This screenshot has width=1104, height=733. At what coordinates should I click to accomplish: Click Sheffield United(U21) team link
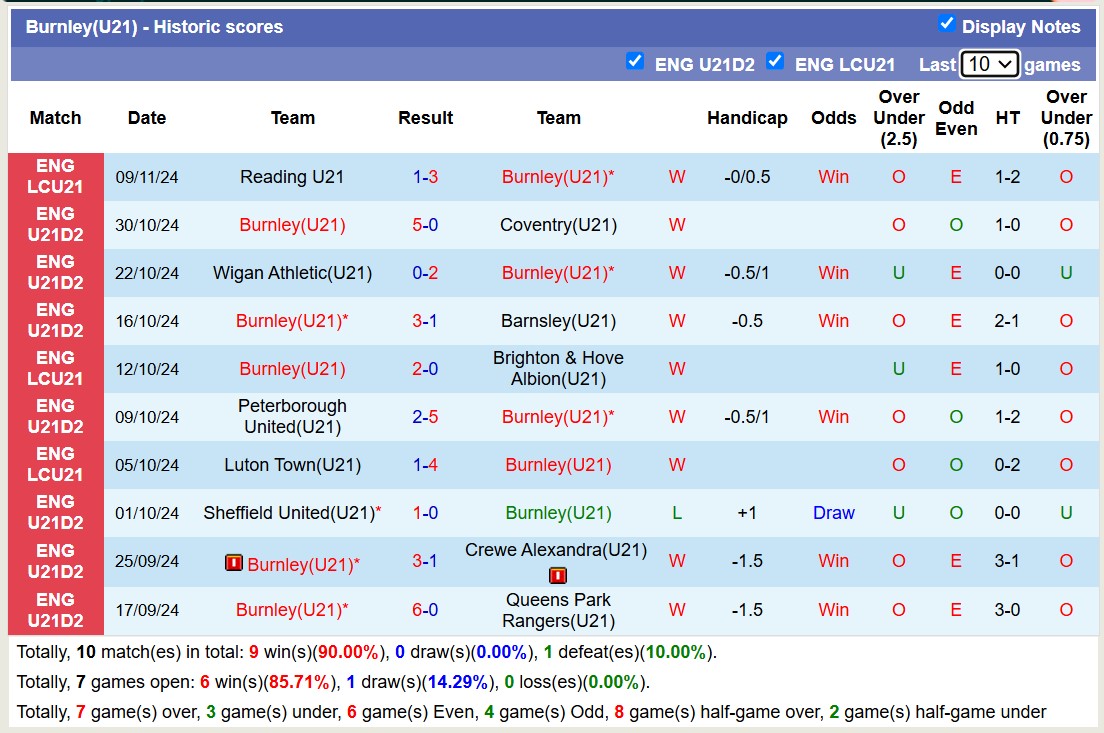point(289,513)
